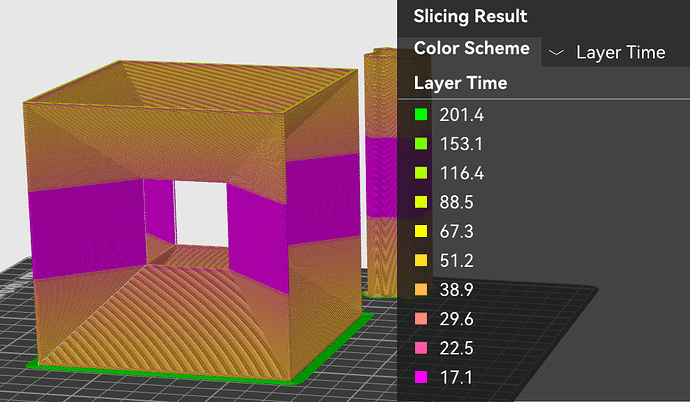
Task: Click the 29.6 salmon swatch
Action: pos(421,318)
